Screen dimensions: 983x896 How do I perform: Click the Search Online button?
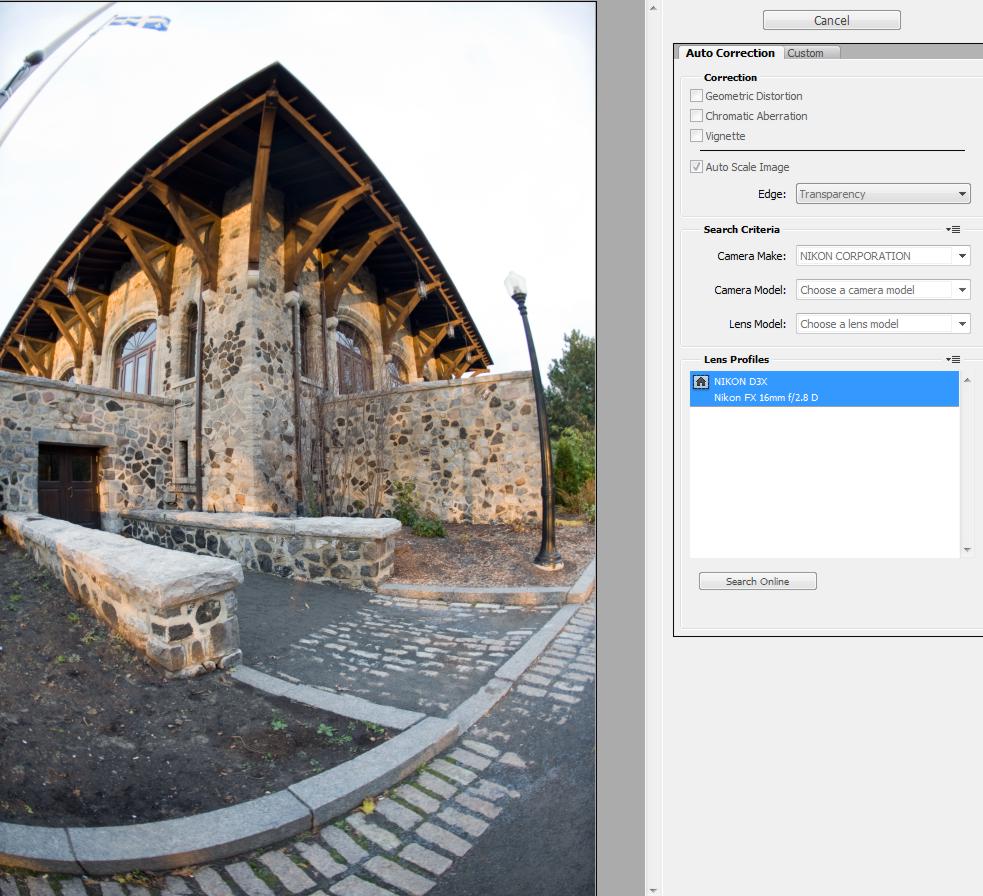(757, 581)
